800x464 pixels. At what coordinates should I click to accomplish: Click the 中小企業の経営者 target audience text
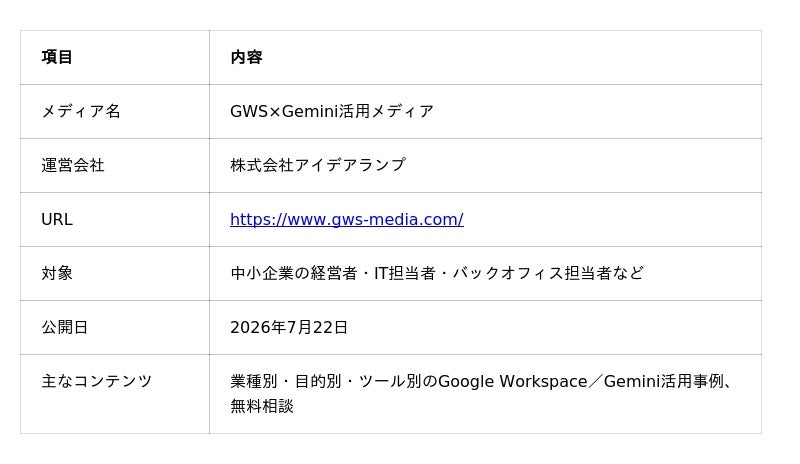pos(293,273)
